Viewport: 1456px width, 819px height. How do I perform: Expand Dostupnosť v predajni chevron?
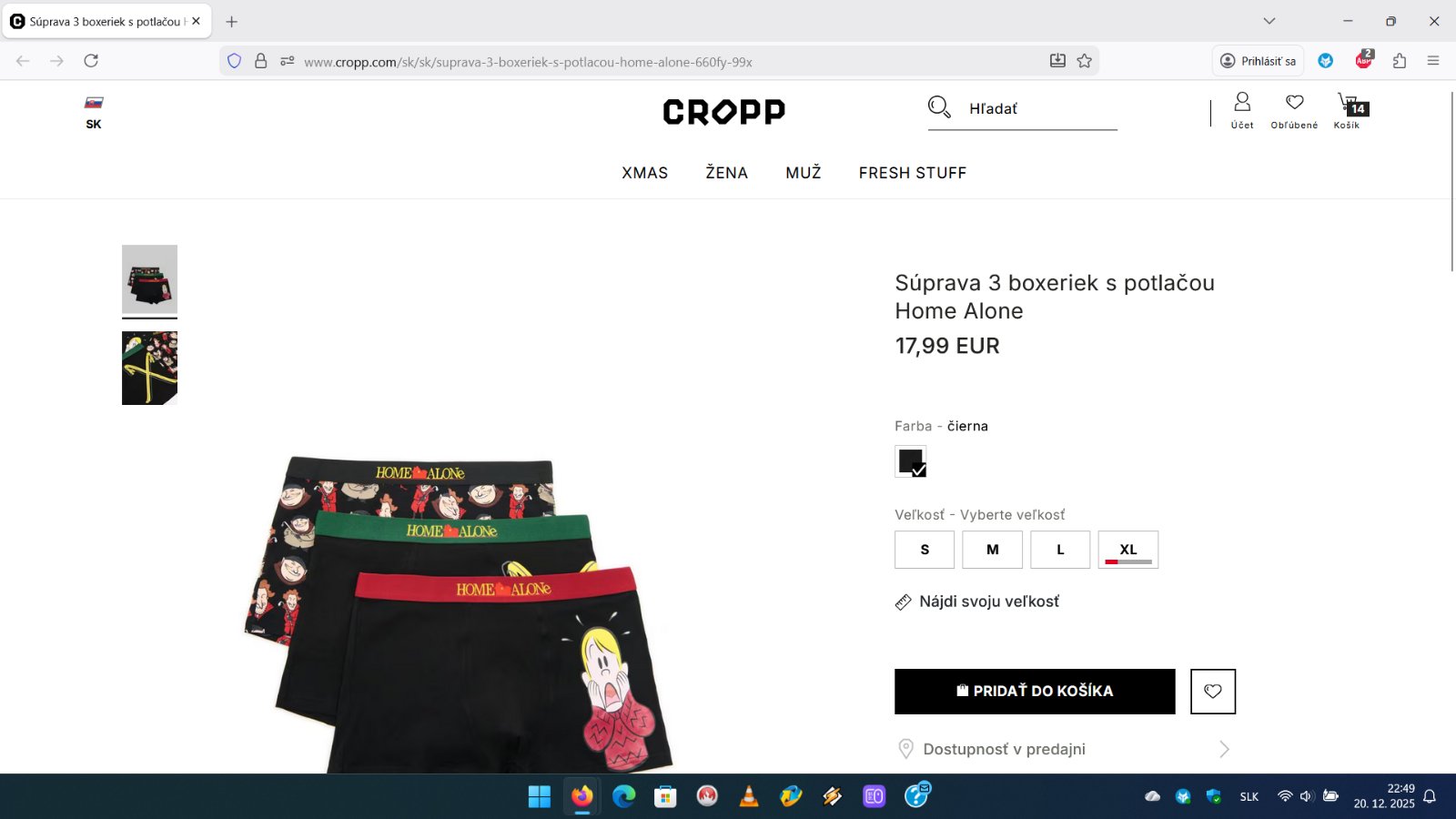(1224, 749)
